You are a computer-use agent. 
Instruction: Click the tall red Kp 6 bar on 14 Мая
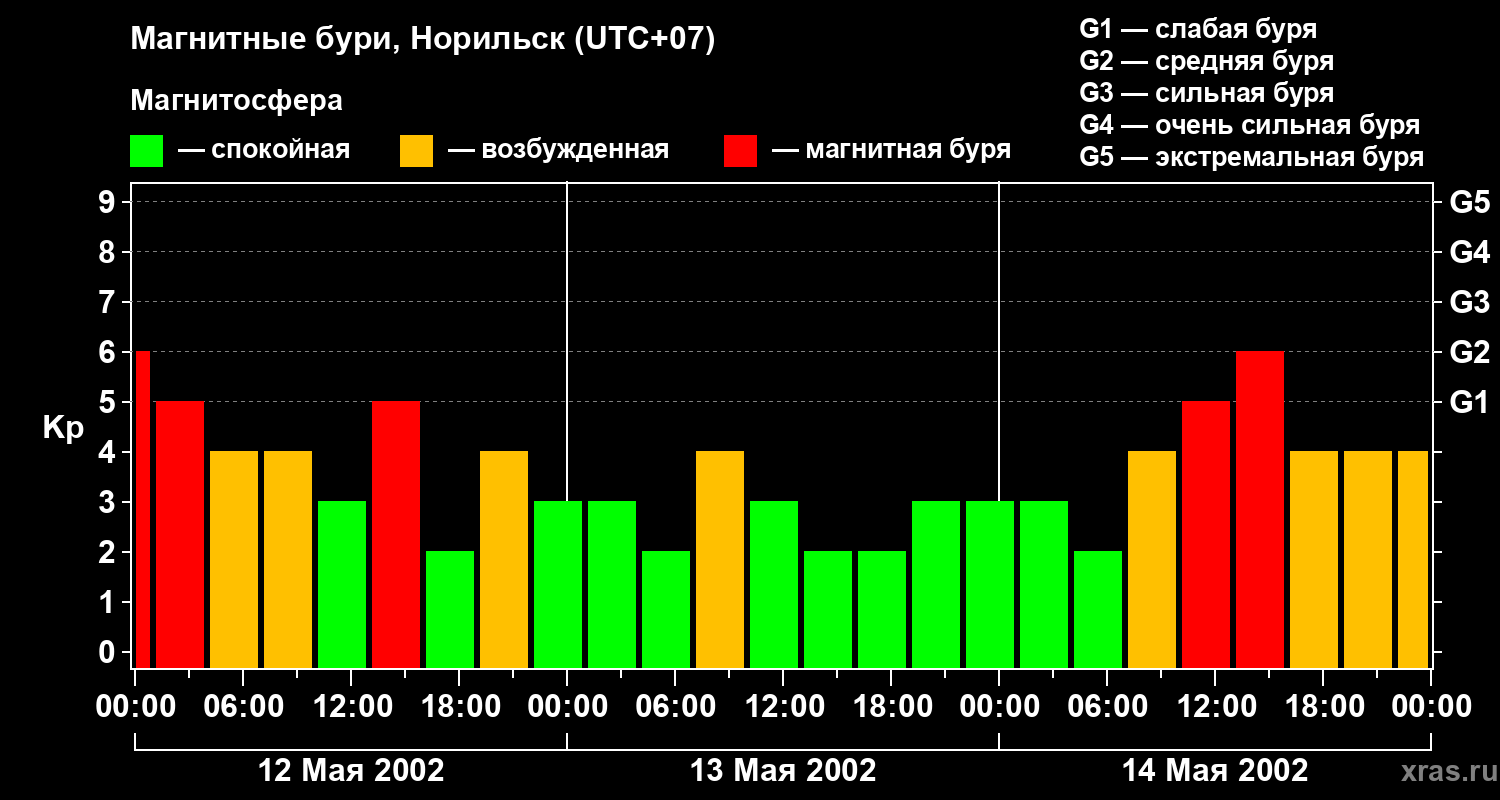(1260, 510)
